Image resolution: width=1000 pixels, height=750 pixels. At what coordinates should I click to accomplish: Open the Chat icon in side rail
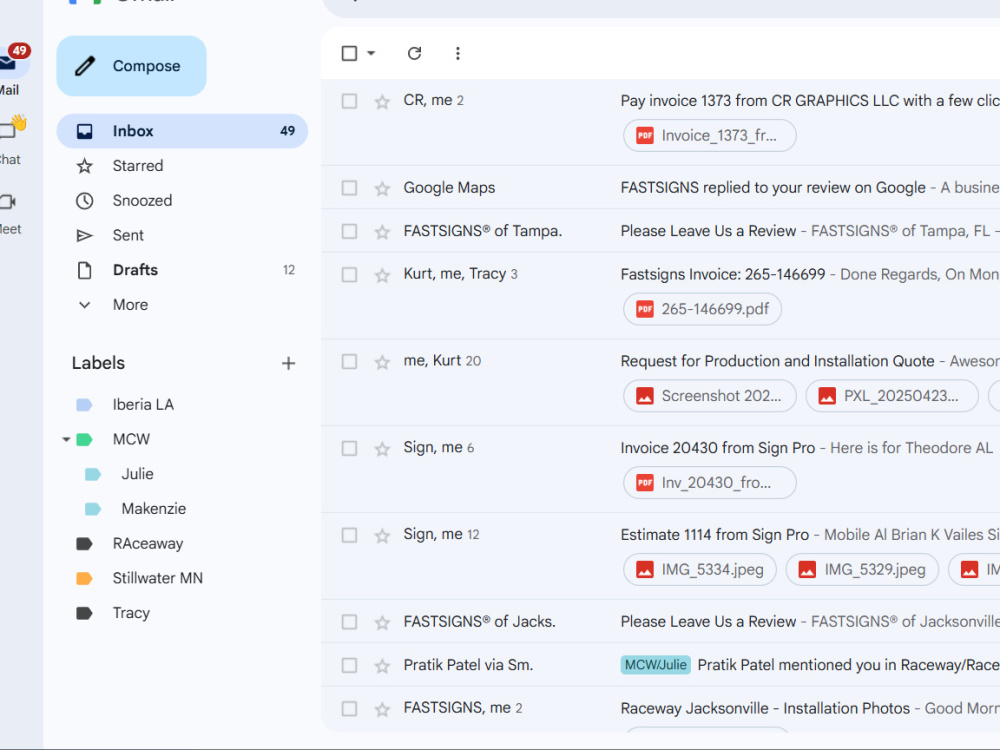pyautogui.click(x=10, y=130)
